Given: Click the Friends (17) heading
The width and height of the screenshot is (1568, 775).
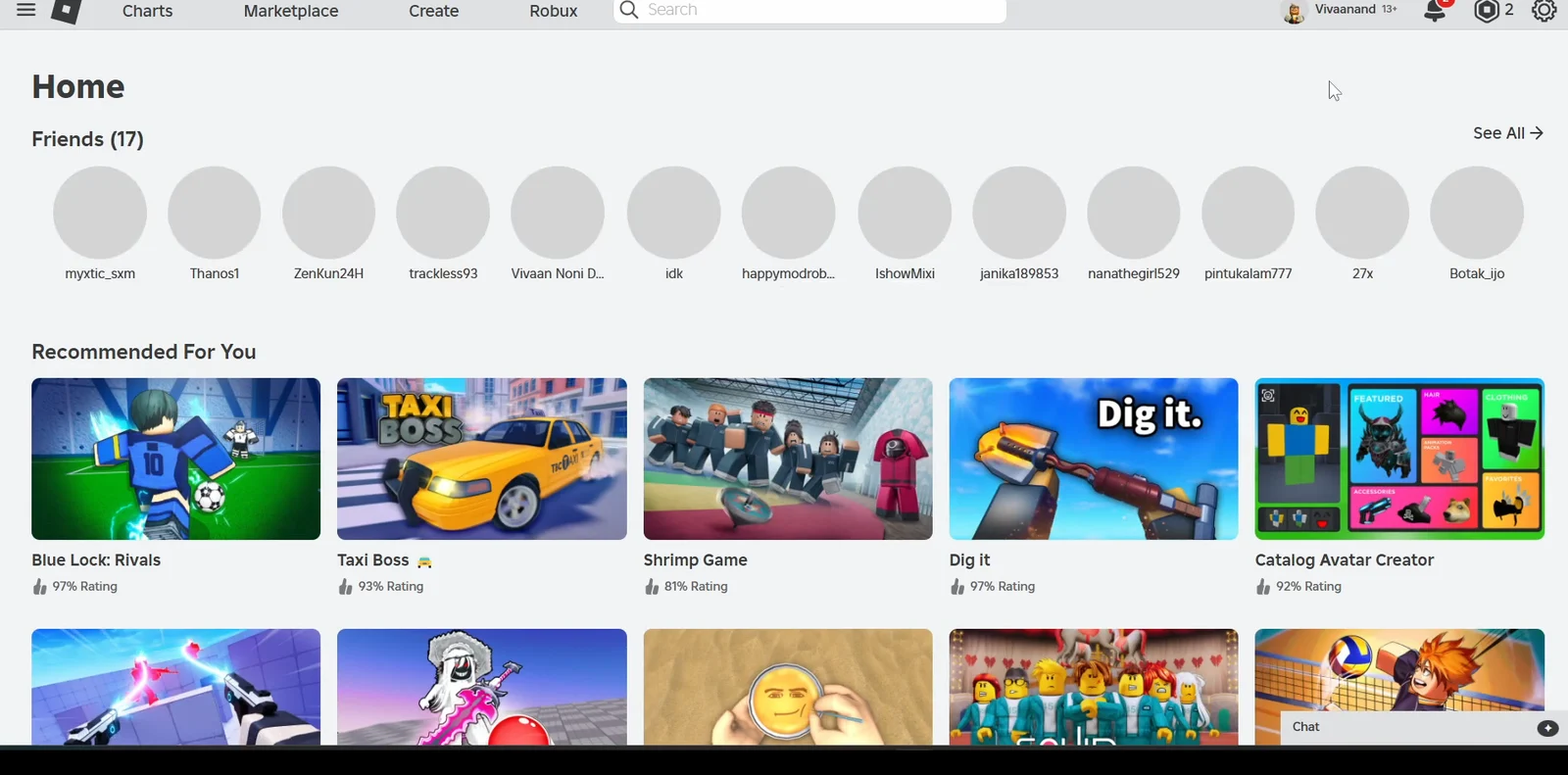Looking at the screenshot, I should (x=87, y=139).
